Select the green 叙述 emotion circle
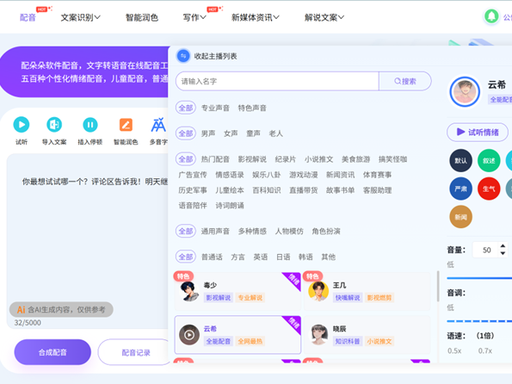Viewport: 512px width, 384px height. click(489, 161)
